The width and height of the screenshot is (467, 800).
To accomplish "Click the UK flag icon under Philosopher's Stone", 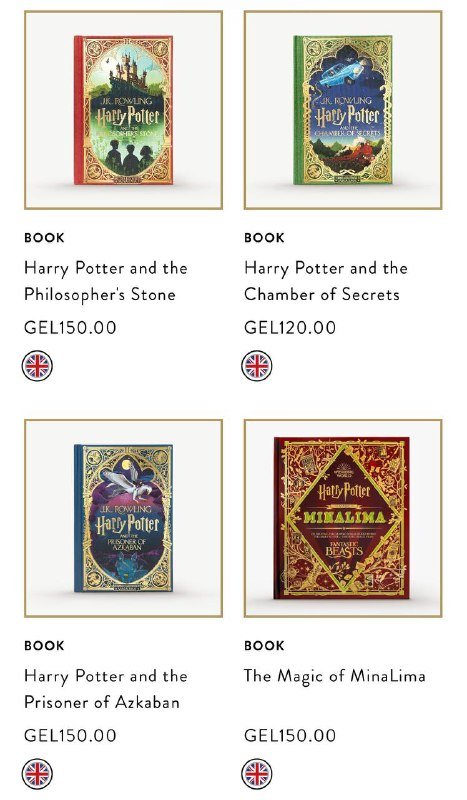I will point(37,366).
